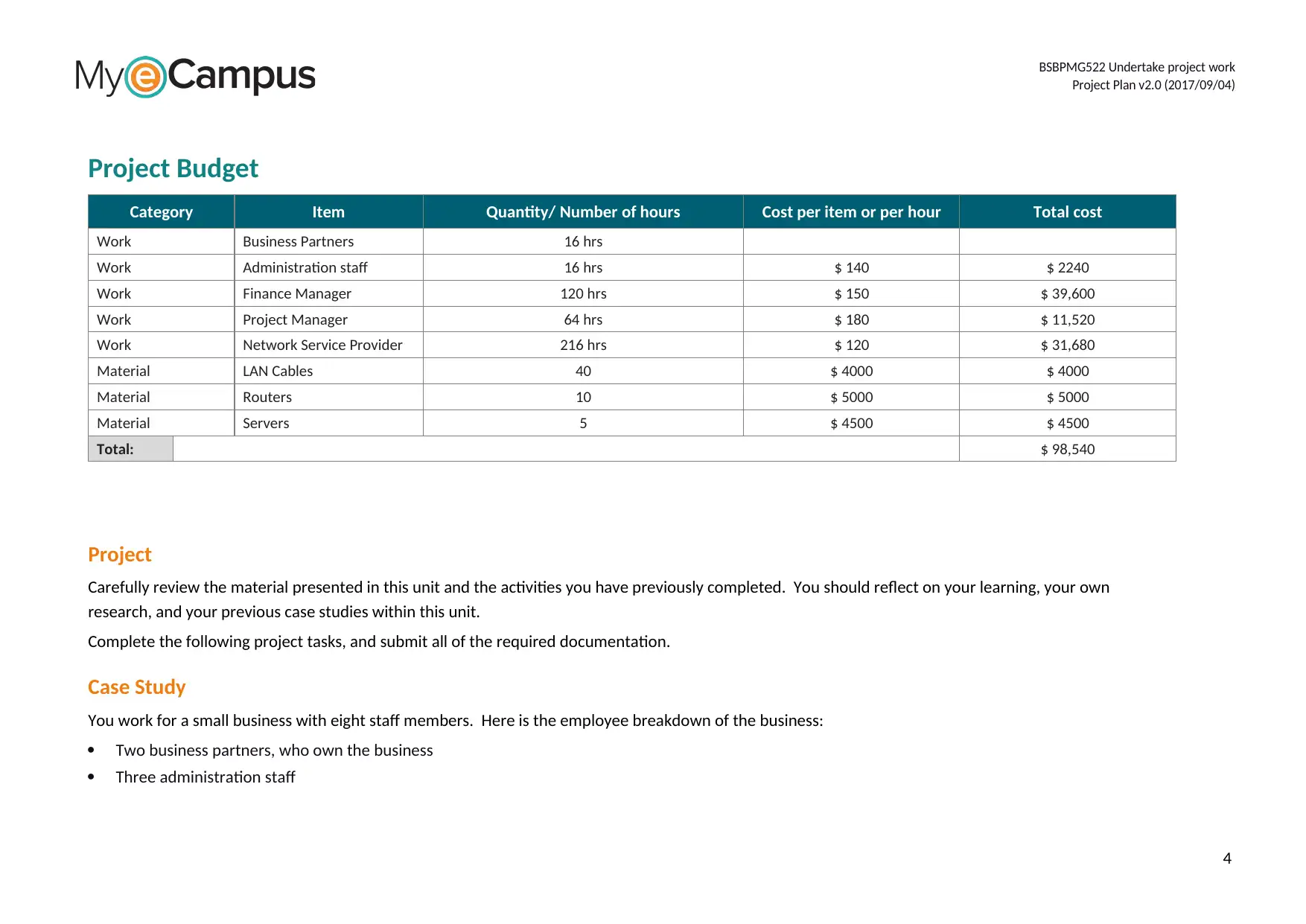The width and height of the screenshot is (1306, 924).
Task: Click the 'Item' column header
Action: click(x=328, y=211)
